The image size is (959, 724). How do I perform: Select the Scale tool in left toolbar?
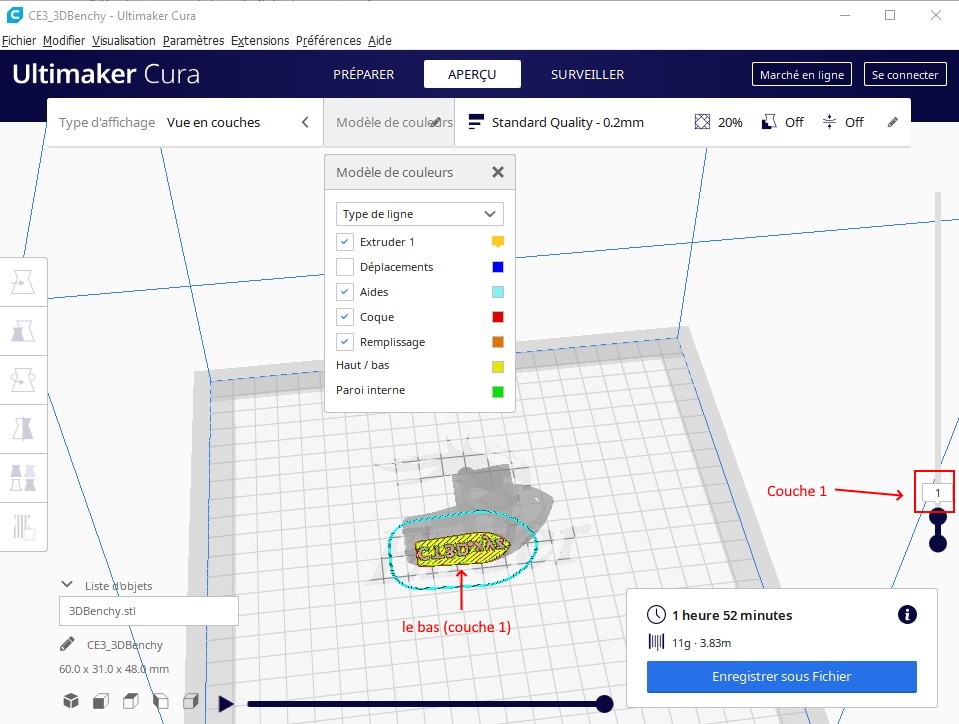(x=23, y=331)
